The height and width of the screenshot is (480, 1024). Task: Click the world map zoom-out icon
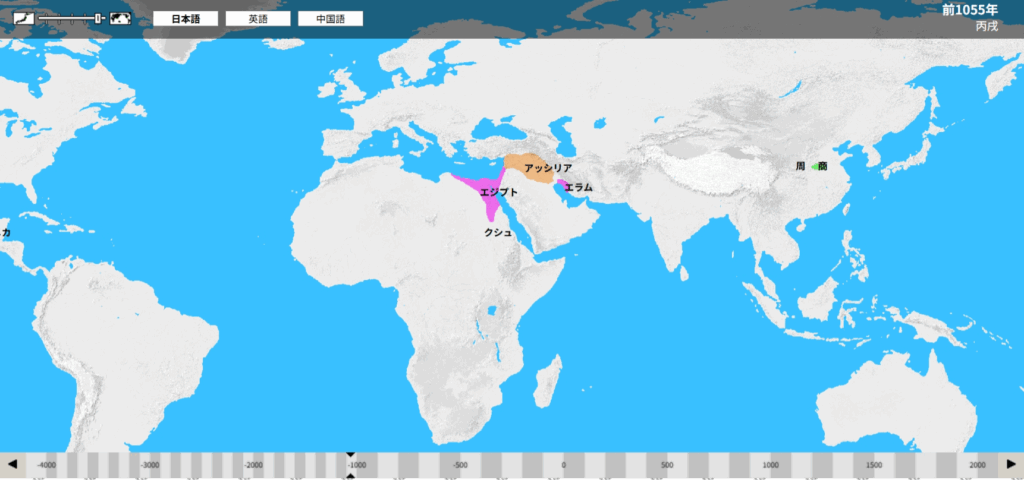pyautogui.click(x=121, y=18)
